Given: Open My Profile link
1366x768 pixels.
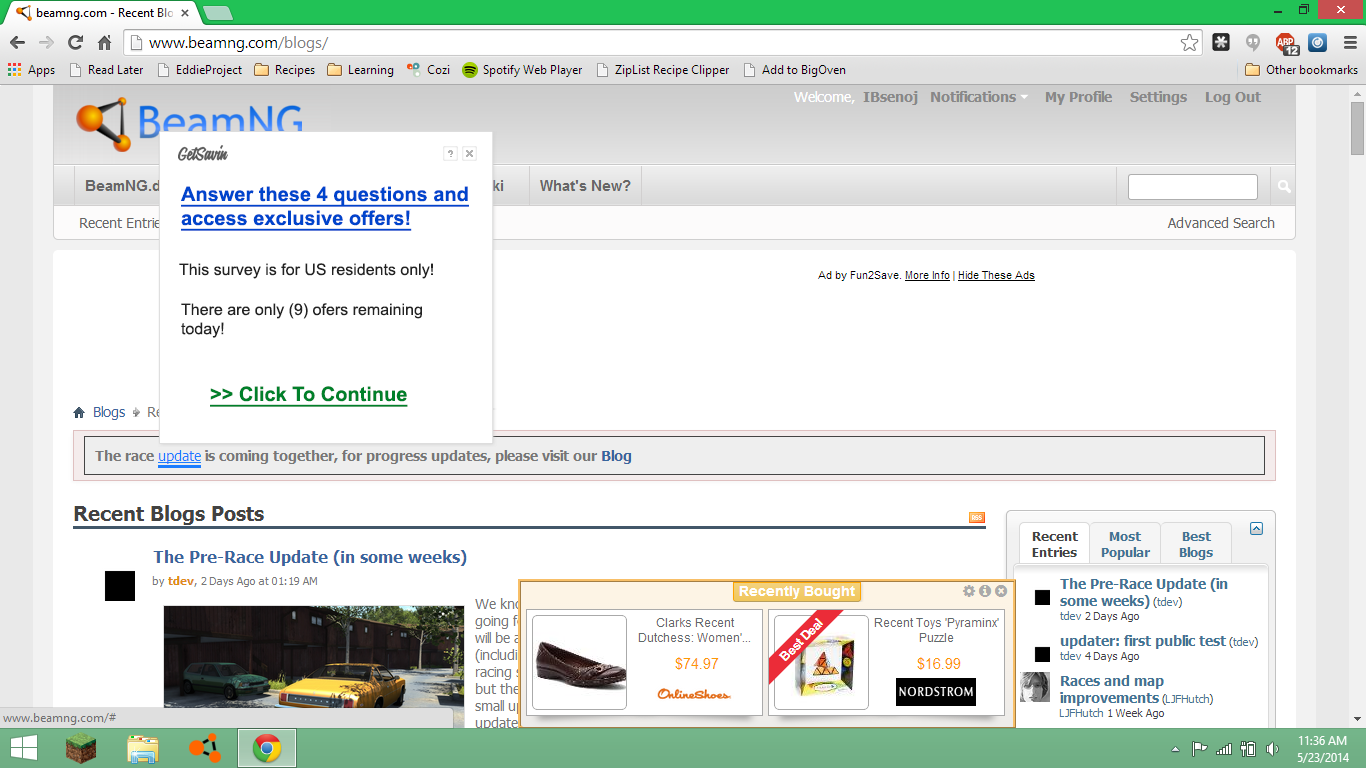Looking at the screenshot, I should (1078, 97).
